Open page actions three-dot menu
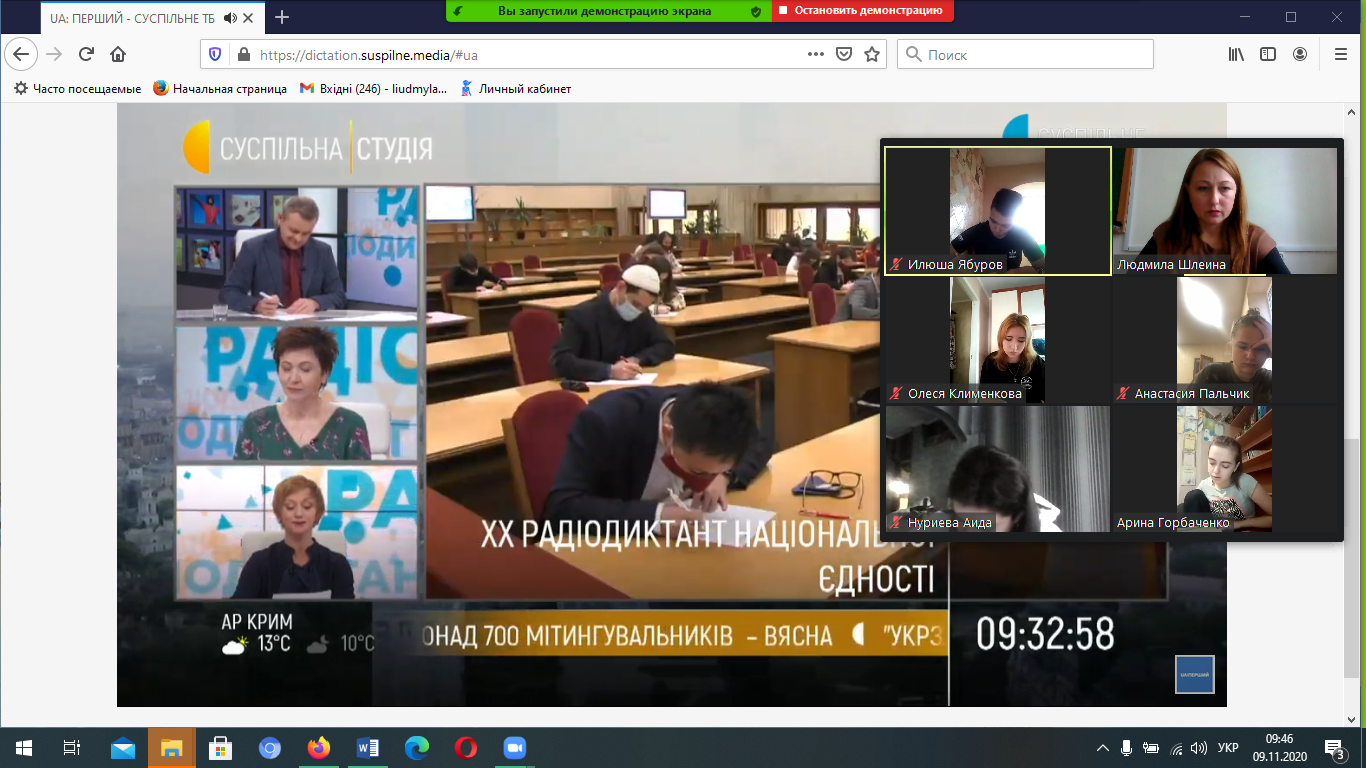The width and height of the screenshot is (1366, 768). click(x=816, y=54)
